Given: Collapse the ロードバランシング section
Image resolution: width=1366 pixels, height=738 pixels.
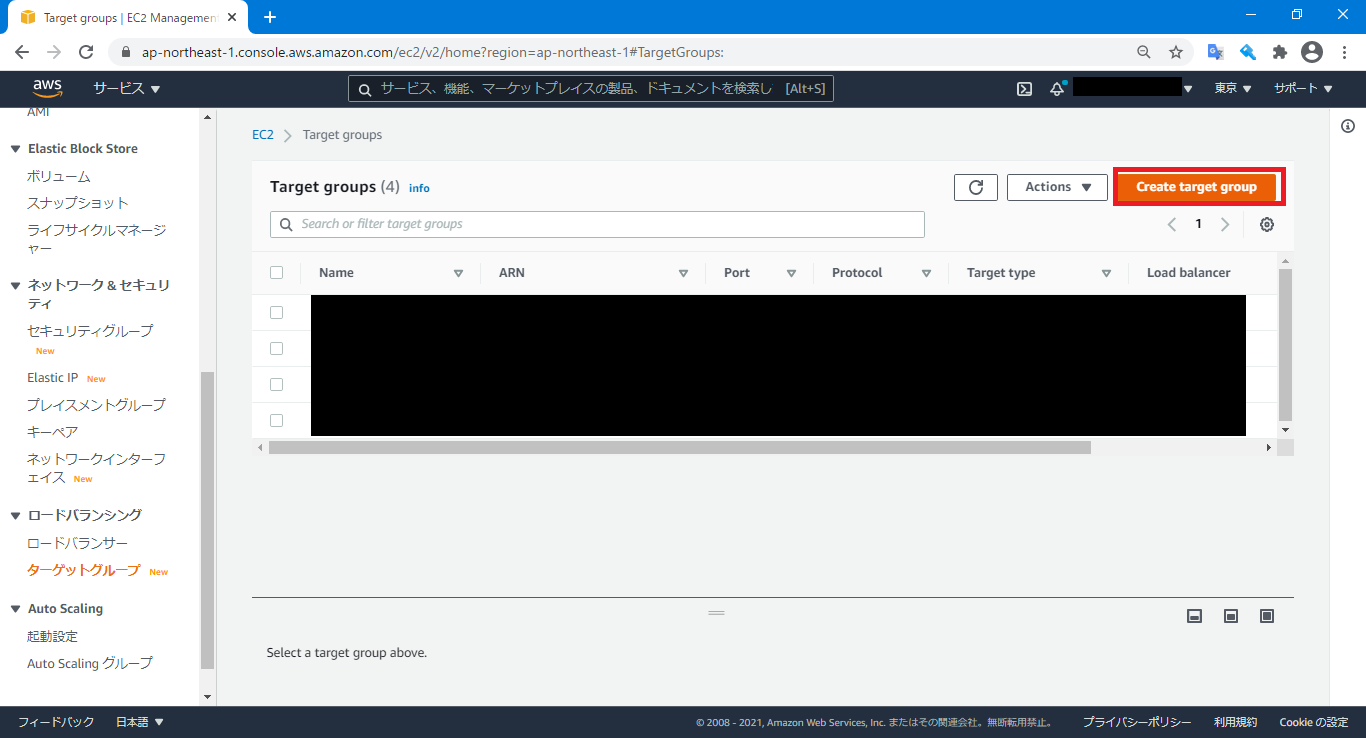Looking at the screenshot, I should pos(15,516).
